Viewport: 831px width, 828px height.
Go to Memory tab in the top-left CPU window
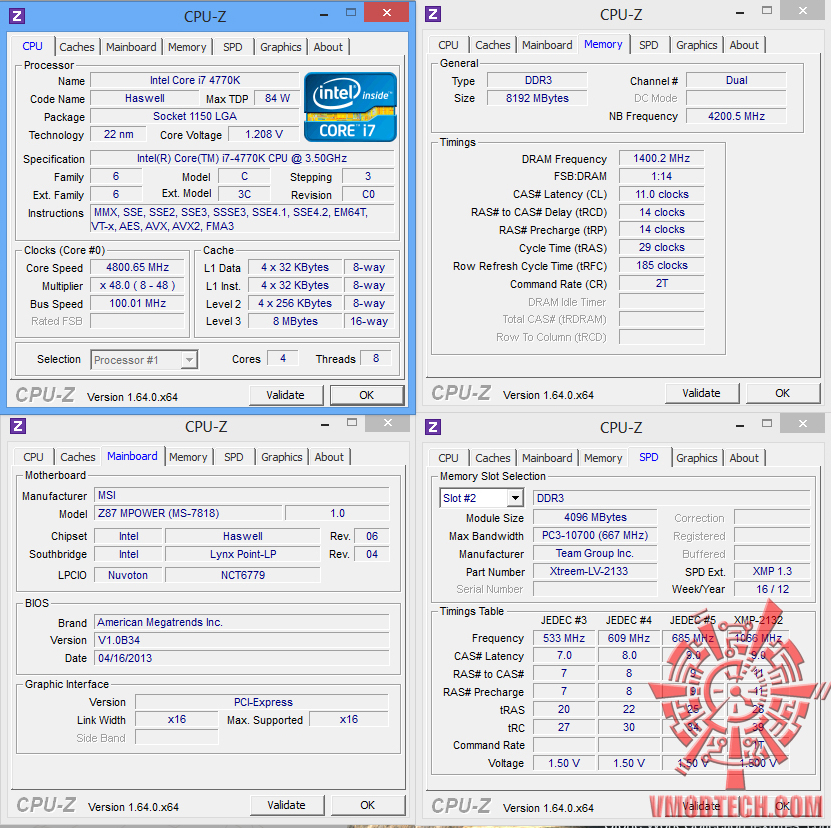pos(187,47)
